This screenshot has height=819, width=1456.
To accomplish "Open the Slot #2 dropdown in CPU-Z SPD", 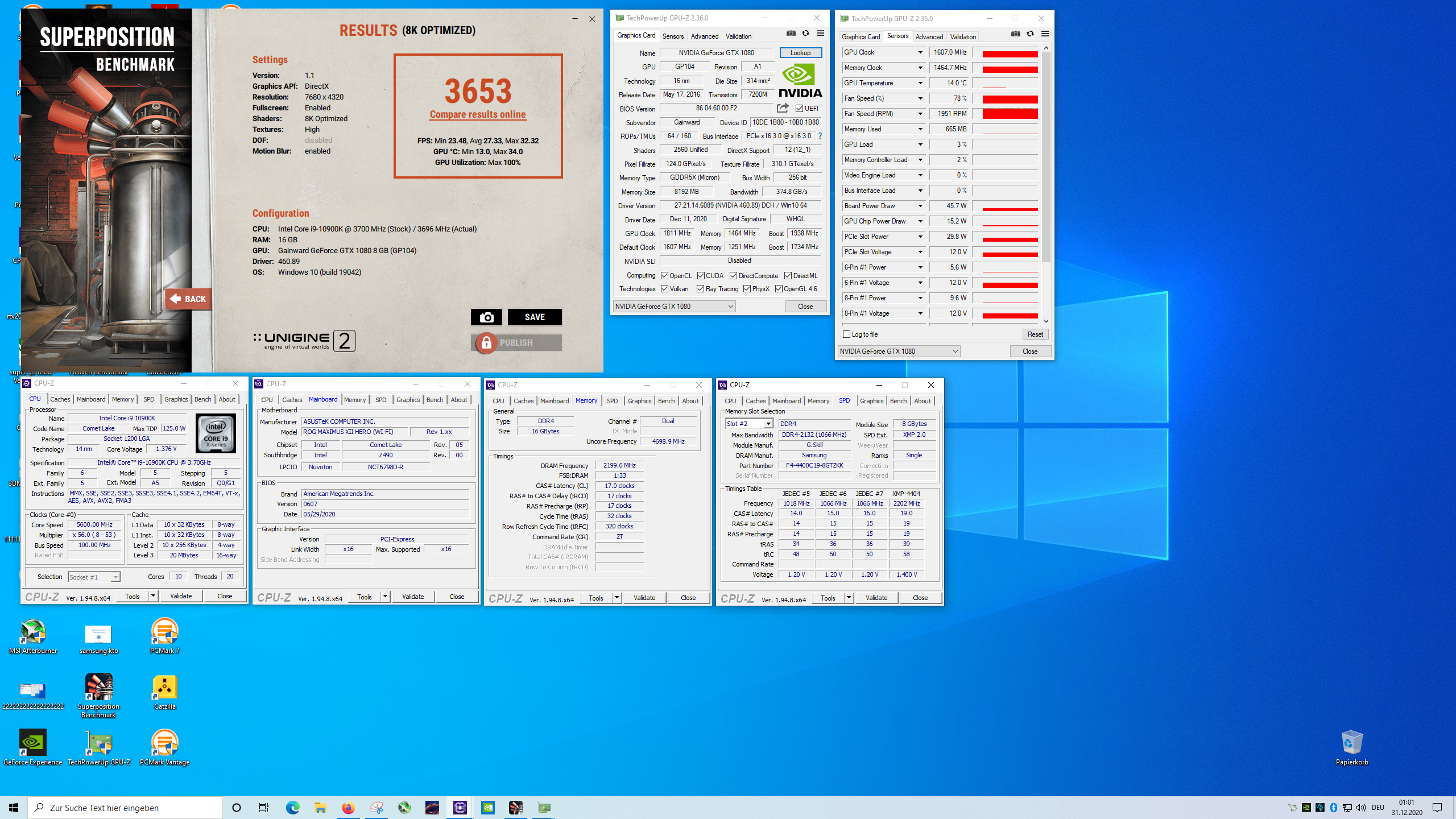I will pos(749,424).
